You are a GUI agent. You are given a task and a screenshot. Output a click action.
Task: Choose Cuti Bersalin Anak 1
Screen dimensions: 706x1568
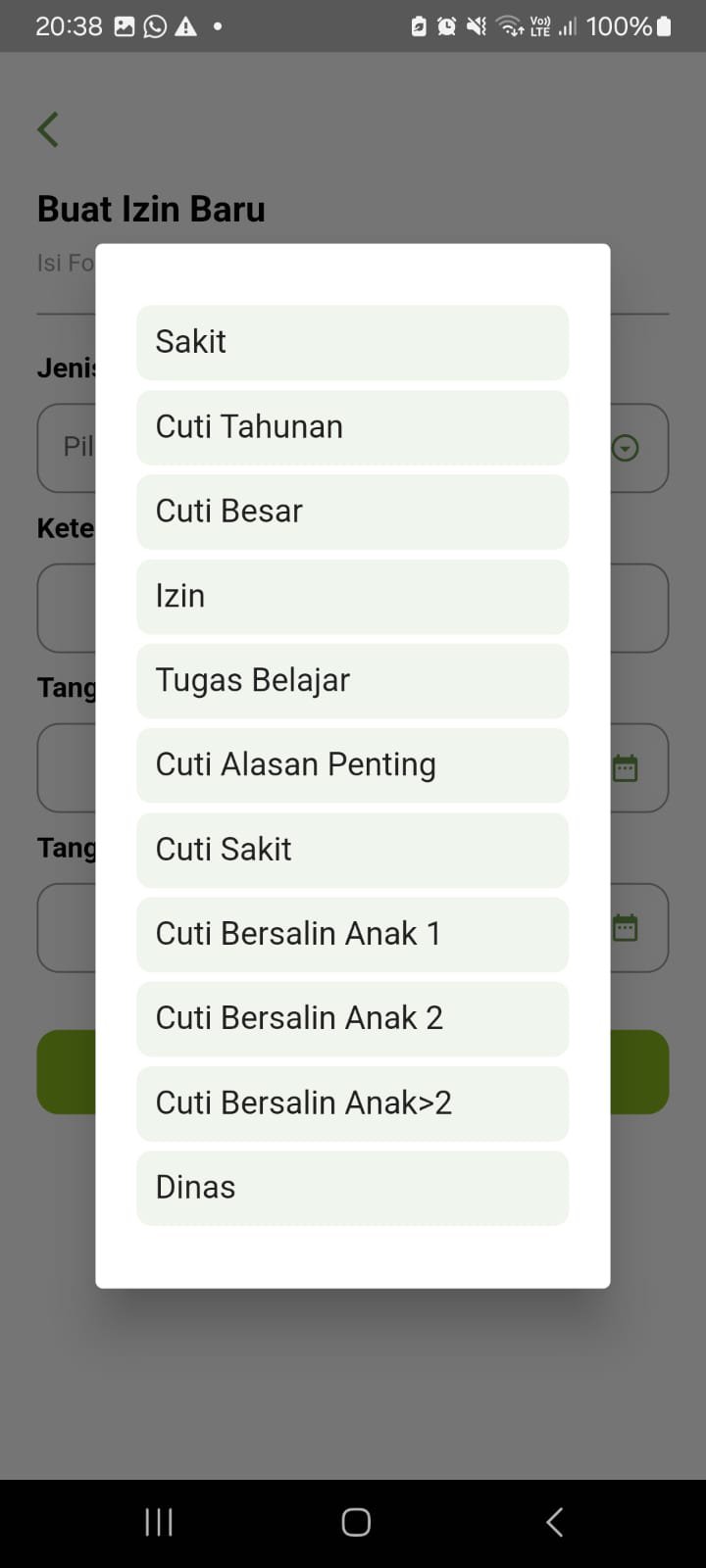352,934
